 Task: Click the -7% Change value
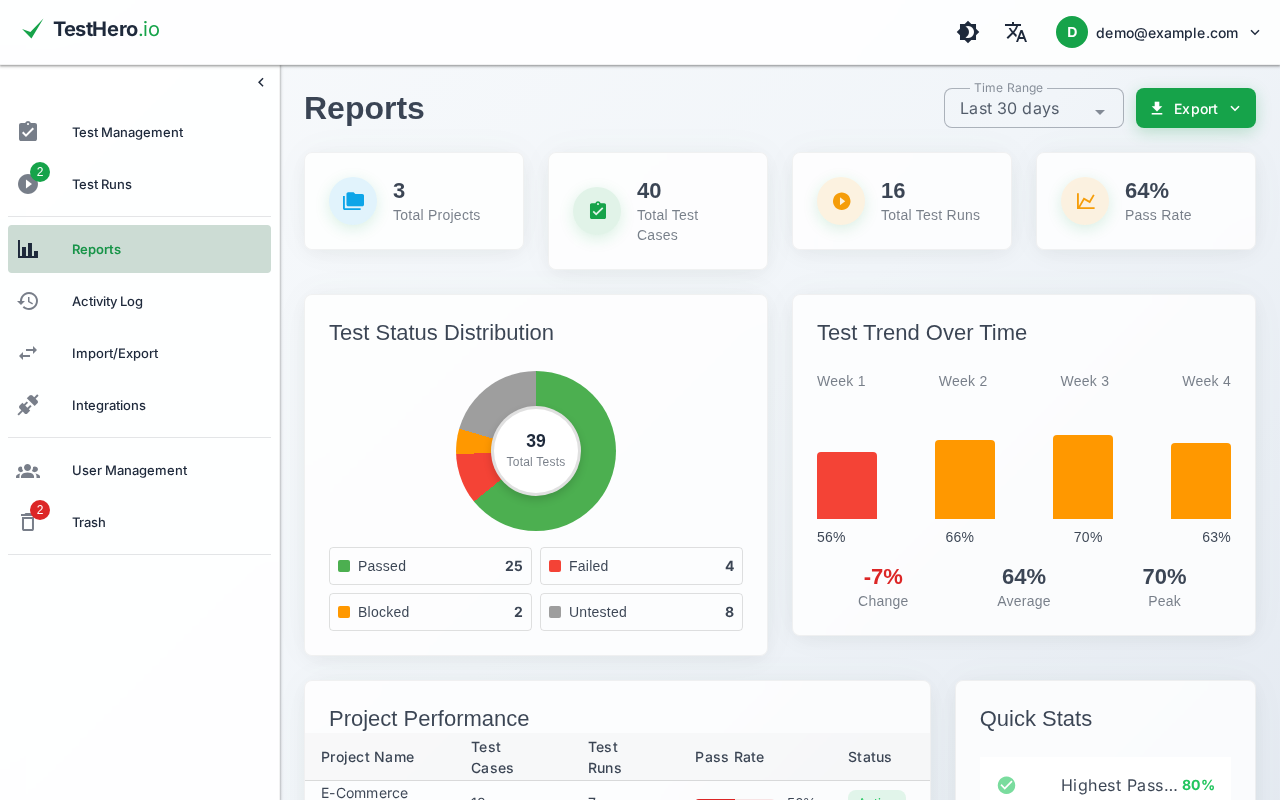point(883,576)
